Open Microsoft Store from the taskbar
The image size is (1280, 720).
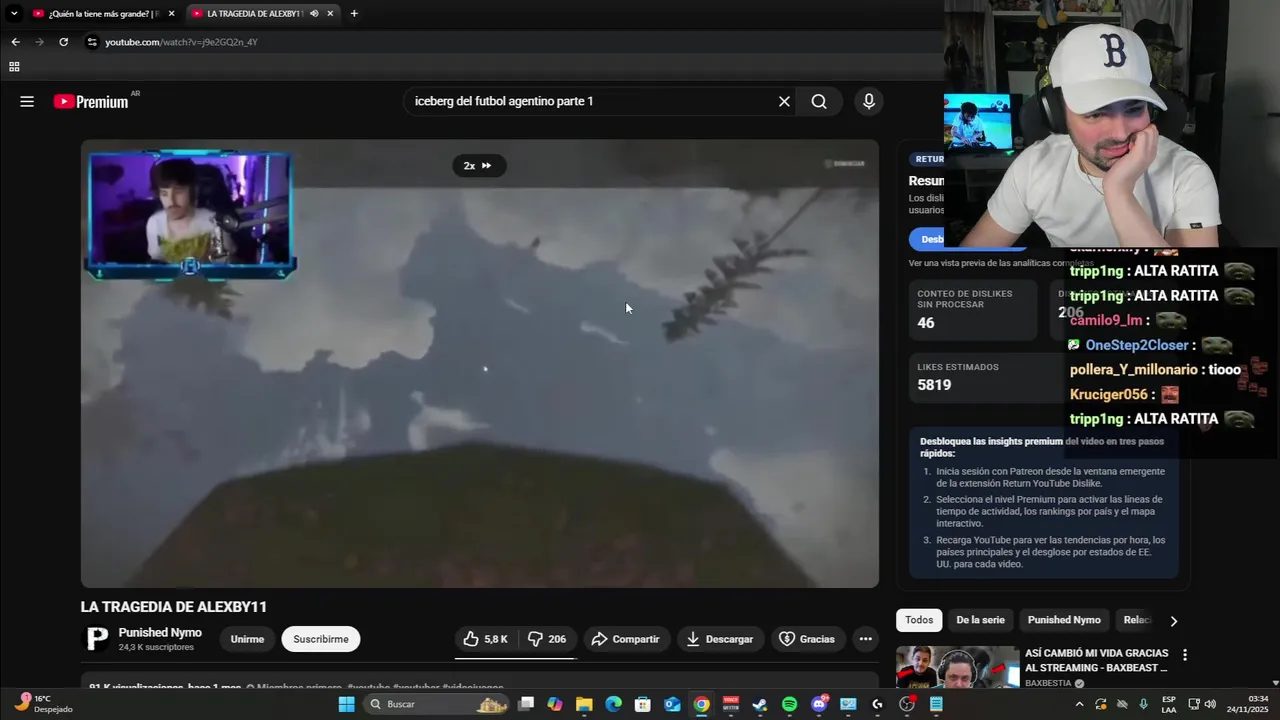(643, 704)
